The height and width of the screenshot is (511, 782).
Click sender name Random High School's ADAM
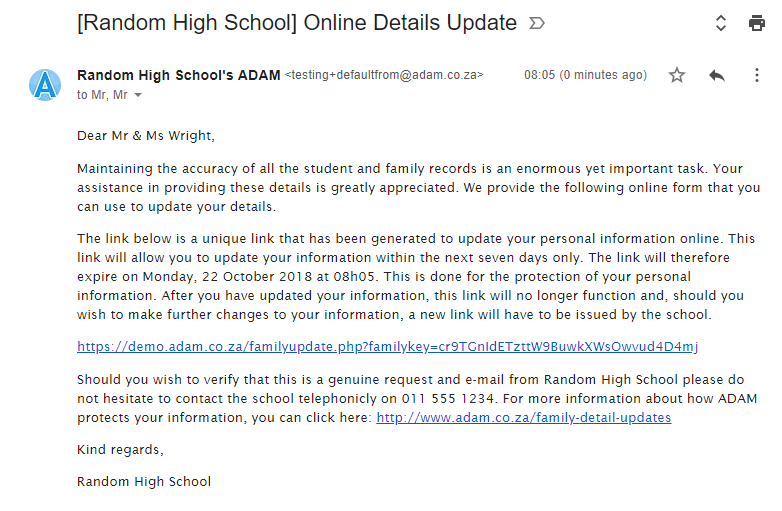tap(178, 75)
